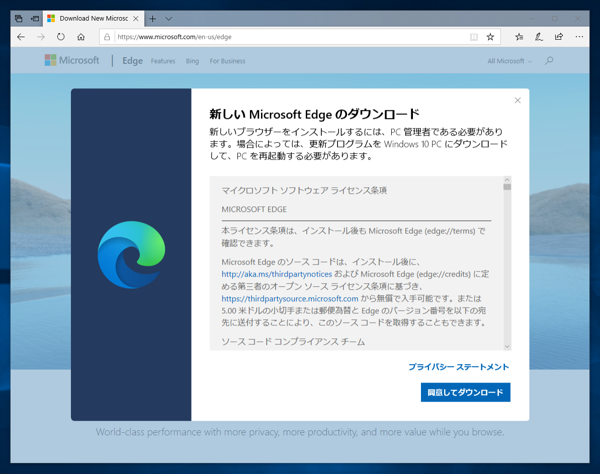Open the Settings and more ellipsis menu
Screen dimensions: 600x474
[579, 37]
